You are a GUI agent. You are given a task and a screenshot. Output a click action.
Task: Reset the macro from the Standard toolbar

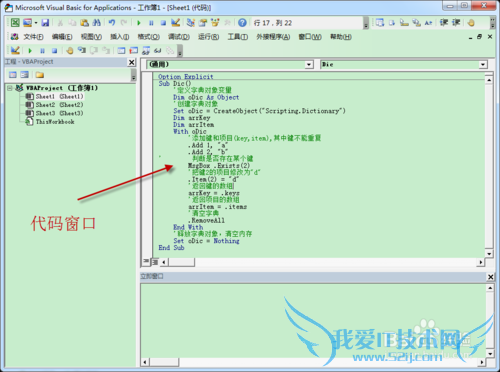(x=163, y=23)
